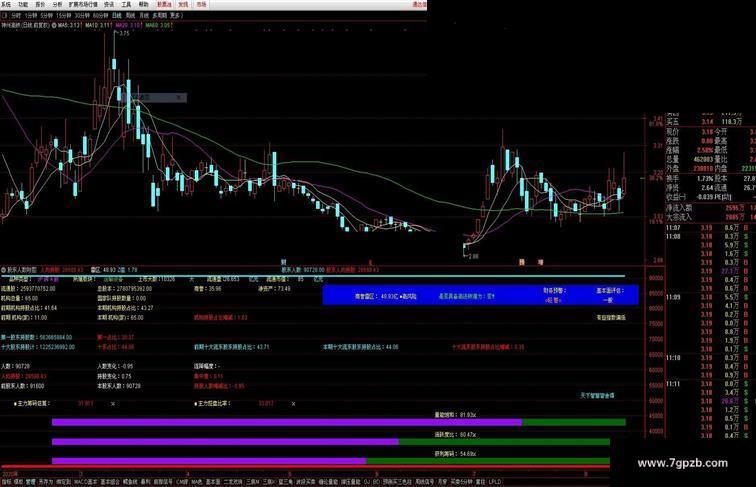
Task: Select the 管理 tab in bottom bar
Action: [30, 482]
